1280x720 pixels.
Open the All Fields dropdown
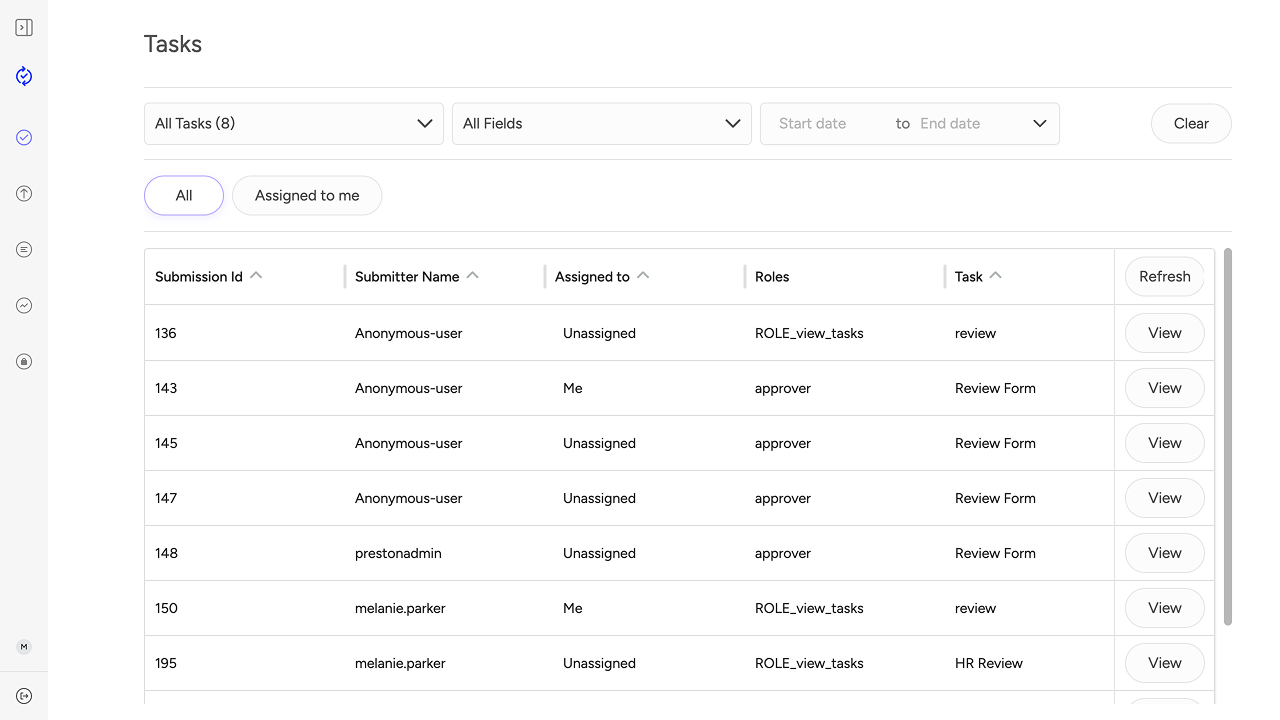point(602,124)
